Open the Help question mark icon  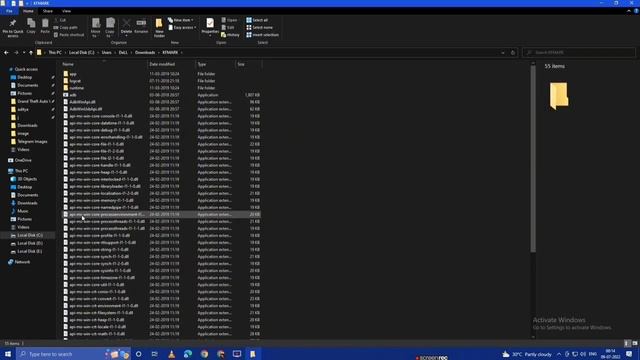coord(636,11)
